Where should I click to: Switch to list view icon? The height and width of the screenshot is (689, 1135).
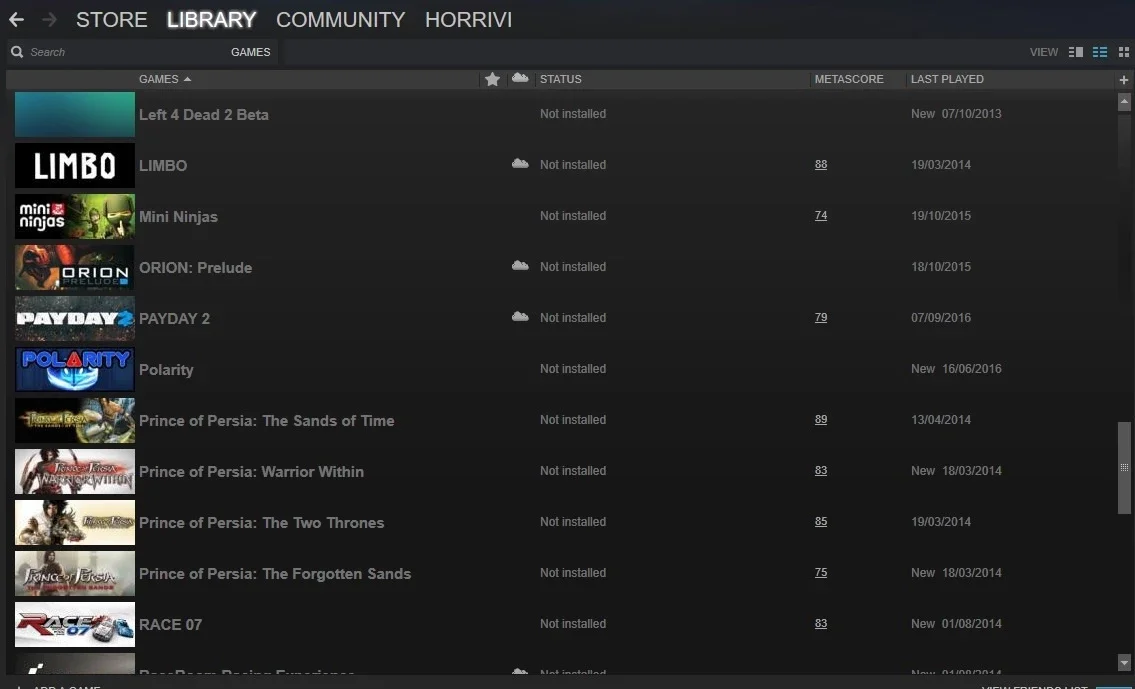pos(1100,52)
